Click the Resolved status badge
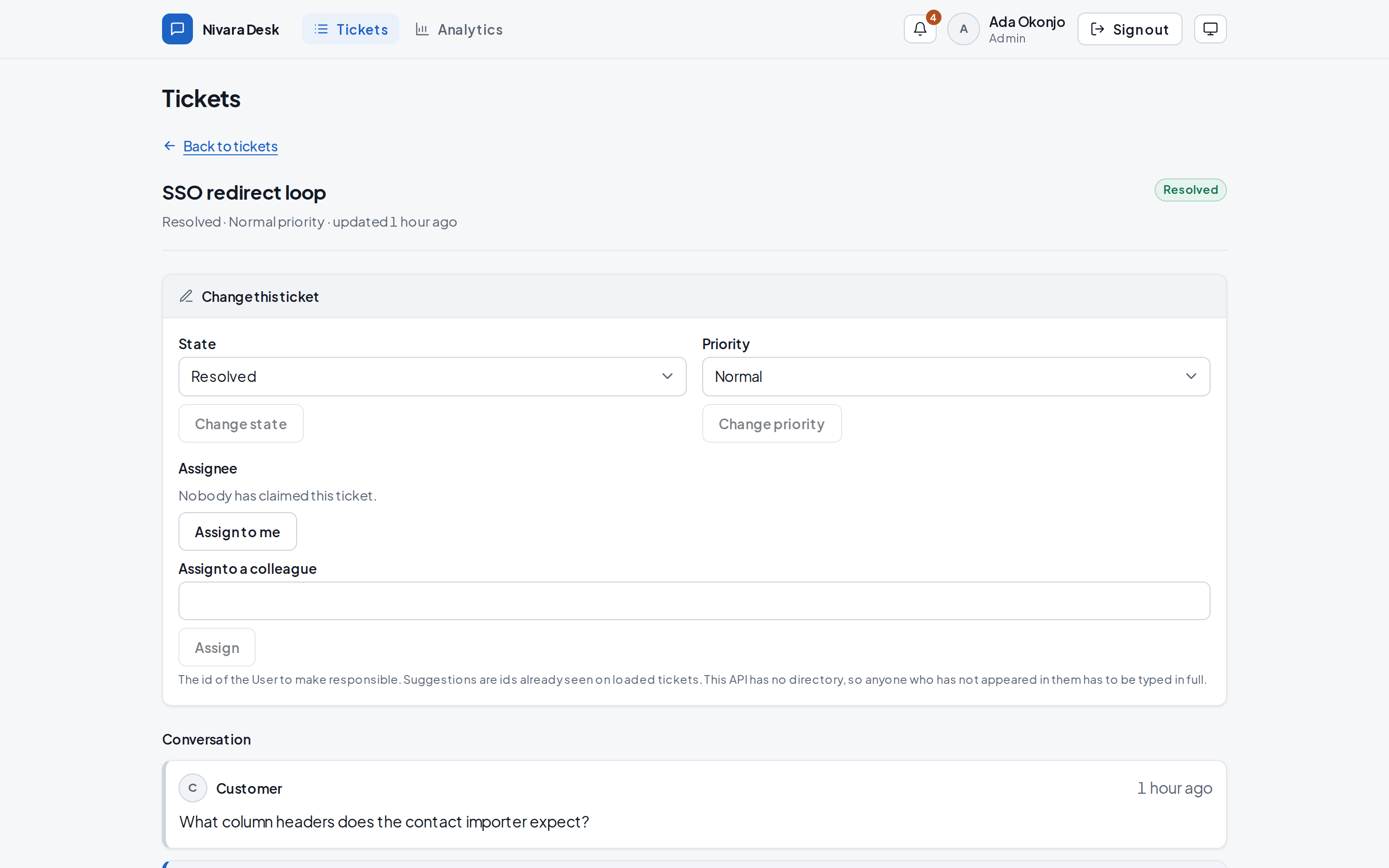 point(1190,190)
